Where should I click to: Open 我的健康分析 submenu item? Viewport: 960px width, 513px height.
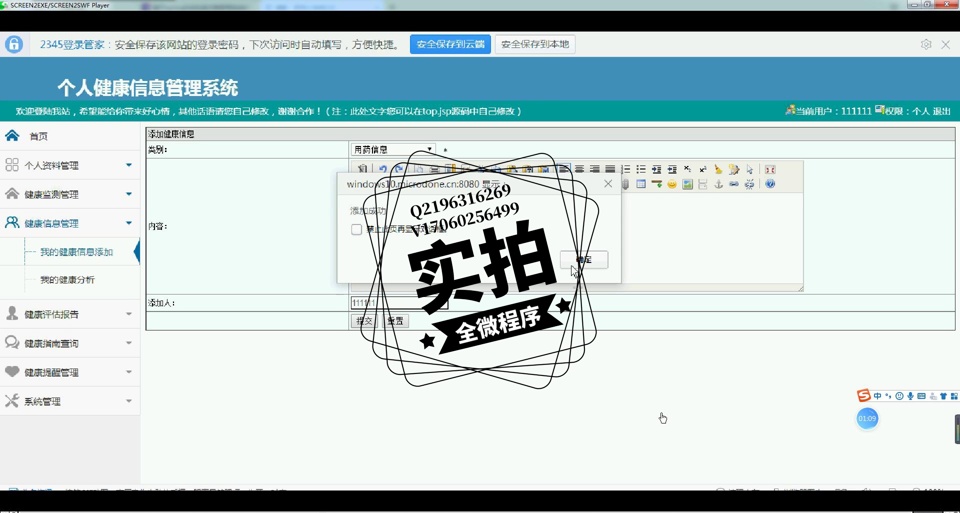pos(67,280)
